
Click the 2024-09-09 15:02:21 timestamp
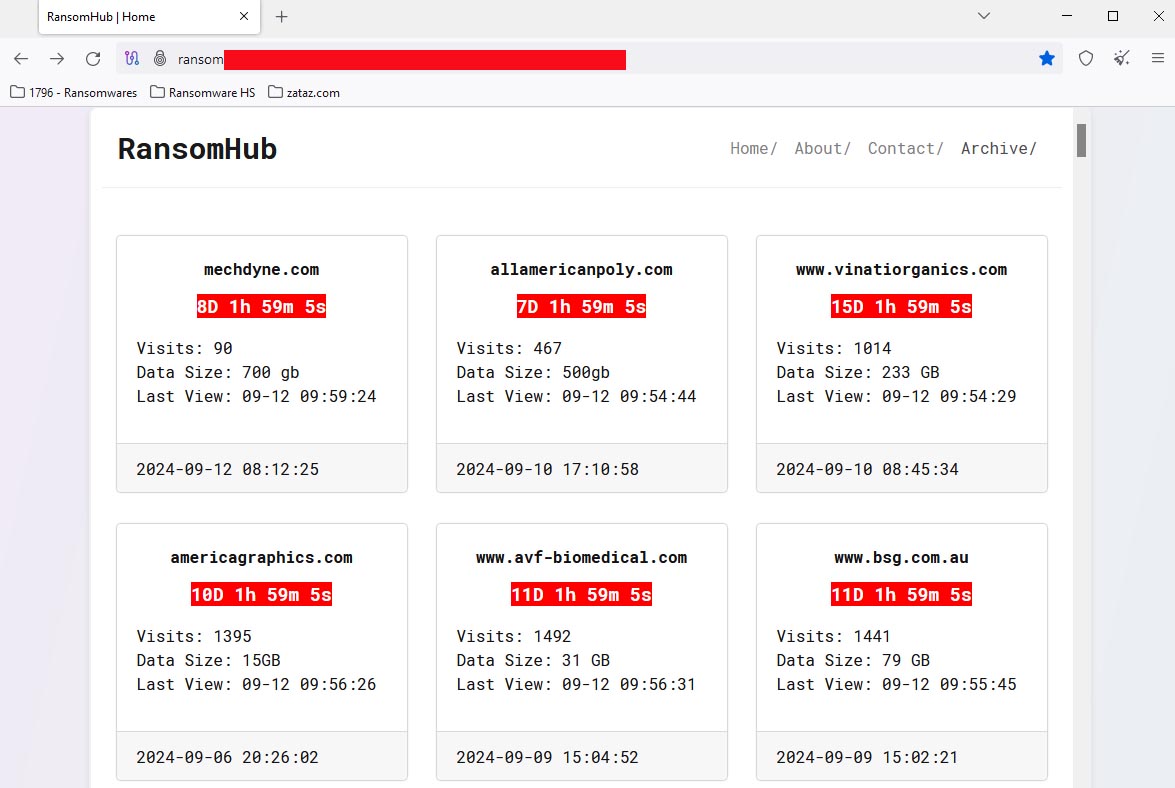click(x=868, y=757)
